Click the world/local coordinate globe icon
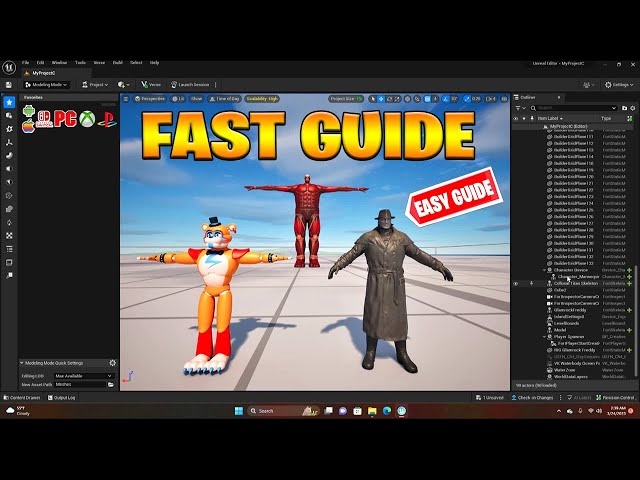This screenshot has width=640, height=480. 407,99
